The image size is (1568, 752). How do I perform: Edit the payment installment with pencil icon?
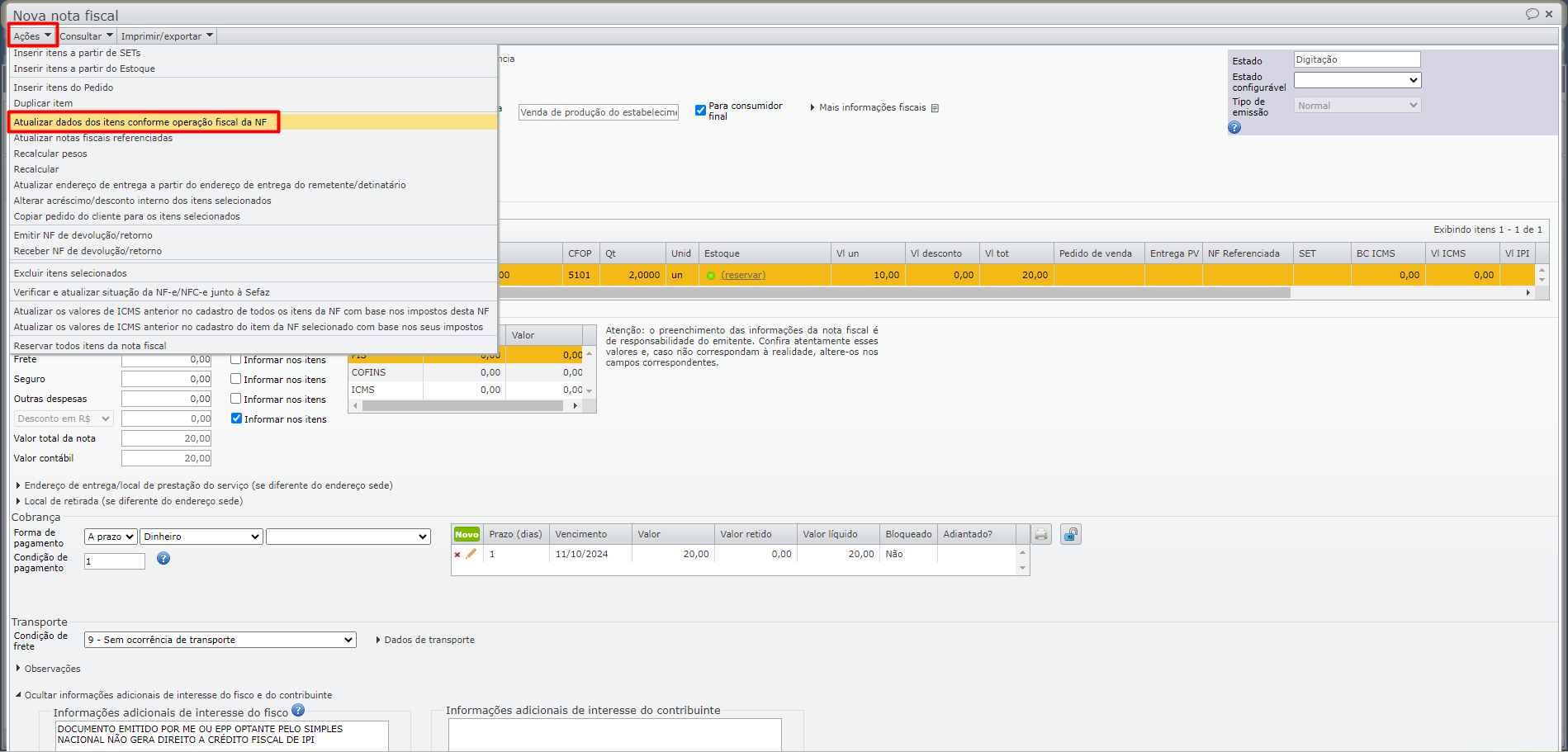click(471, 554)
